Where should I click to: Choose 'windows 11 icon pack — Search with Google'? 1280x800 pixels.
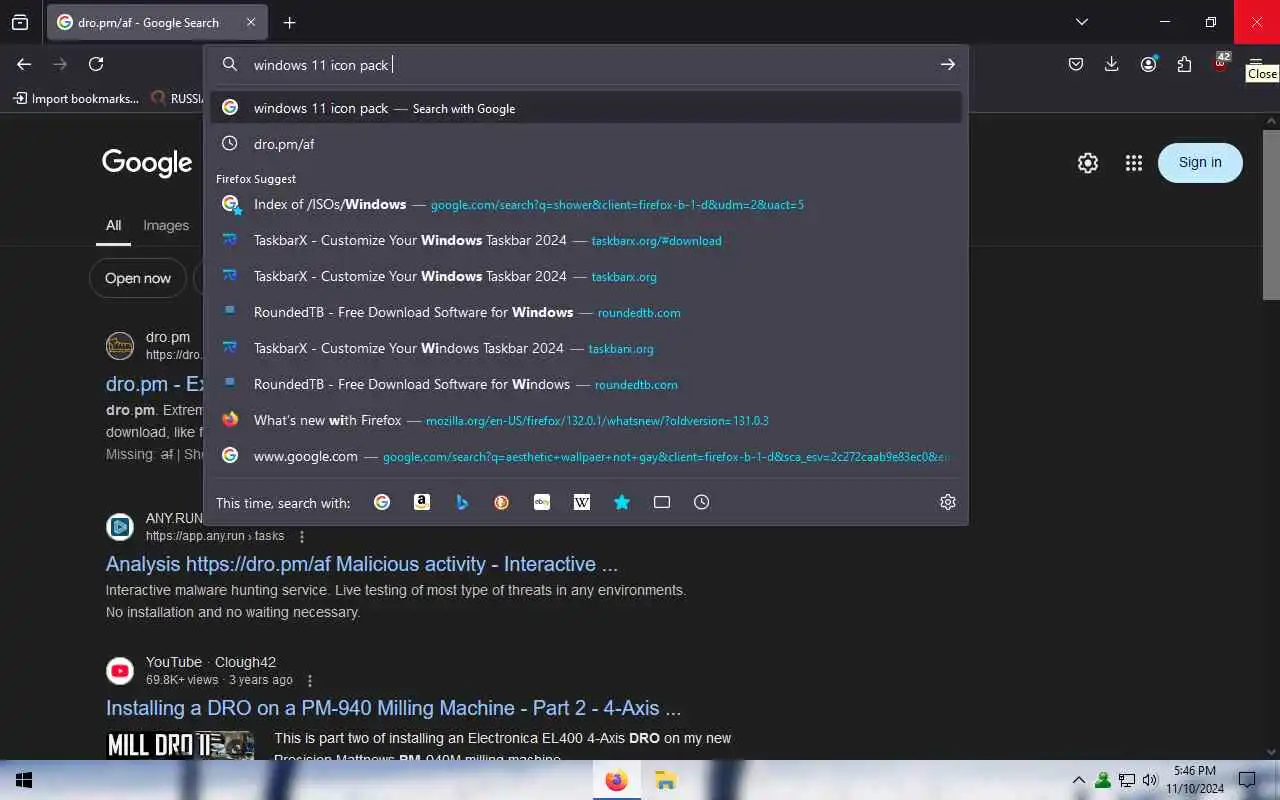point(586,108)
